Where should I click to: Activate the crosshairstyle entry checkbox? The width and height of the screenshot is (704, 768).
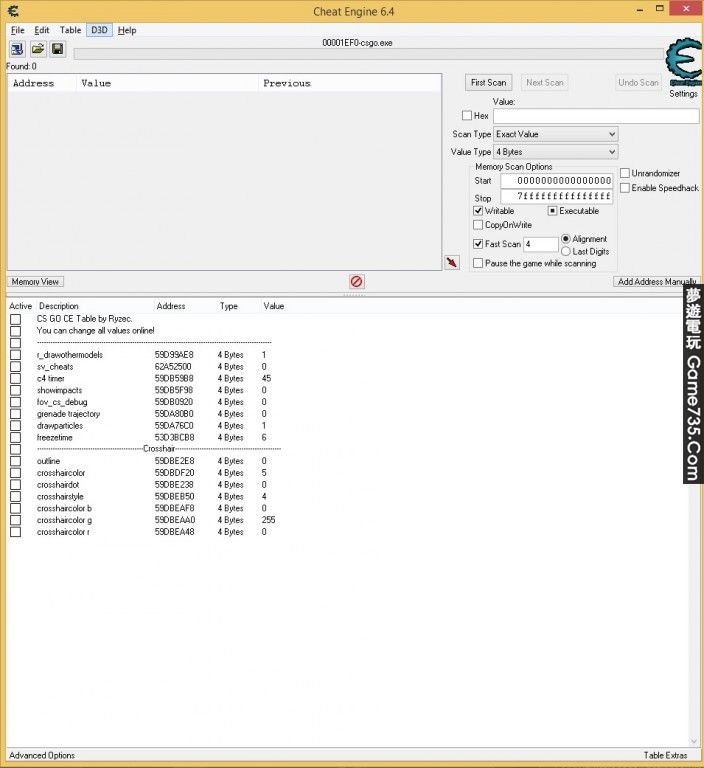click(16, 496)
